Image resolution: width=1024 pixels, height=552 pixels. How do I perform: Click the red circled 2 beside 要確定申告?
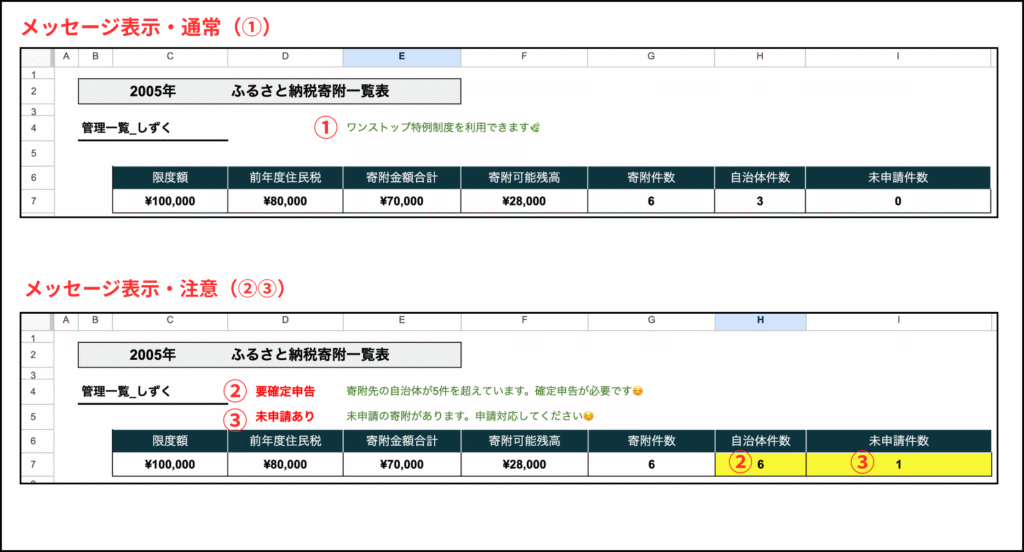233,391
